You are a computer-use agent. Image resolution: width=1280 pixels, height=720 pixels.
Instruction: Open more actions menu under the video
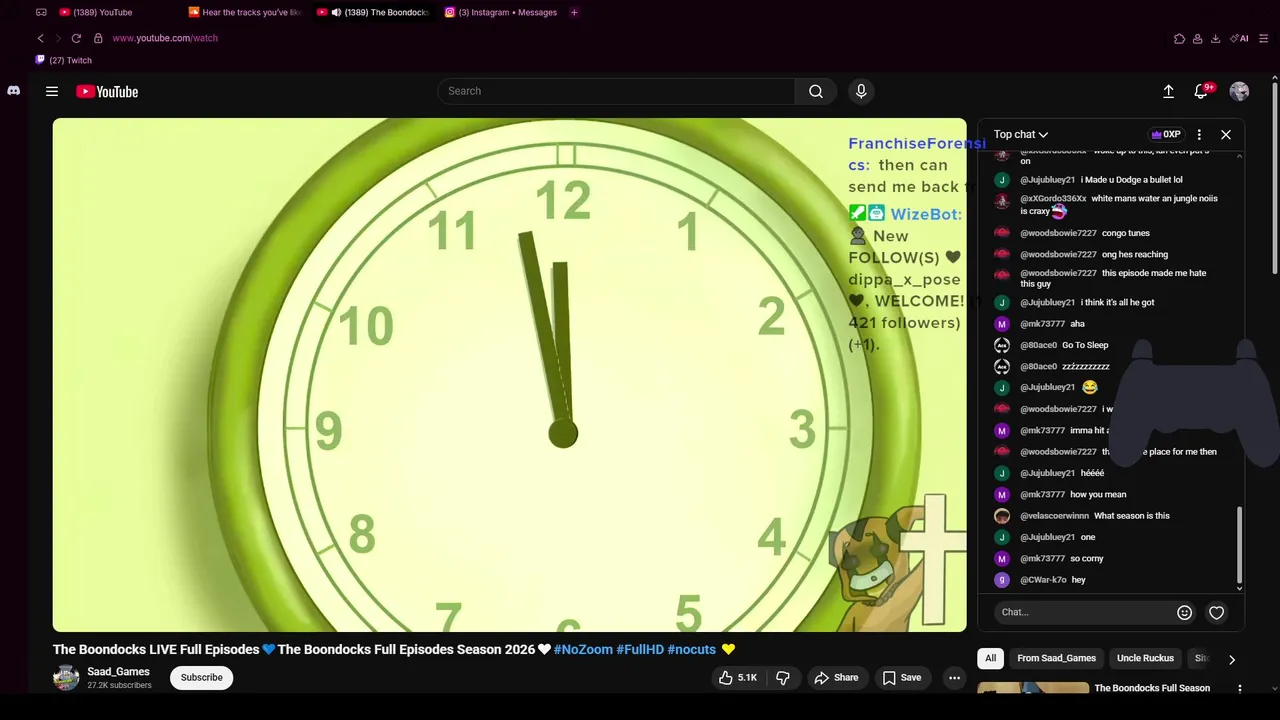[x=954, y=678]
